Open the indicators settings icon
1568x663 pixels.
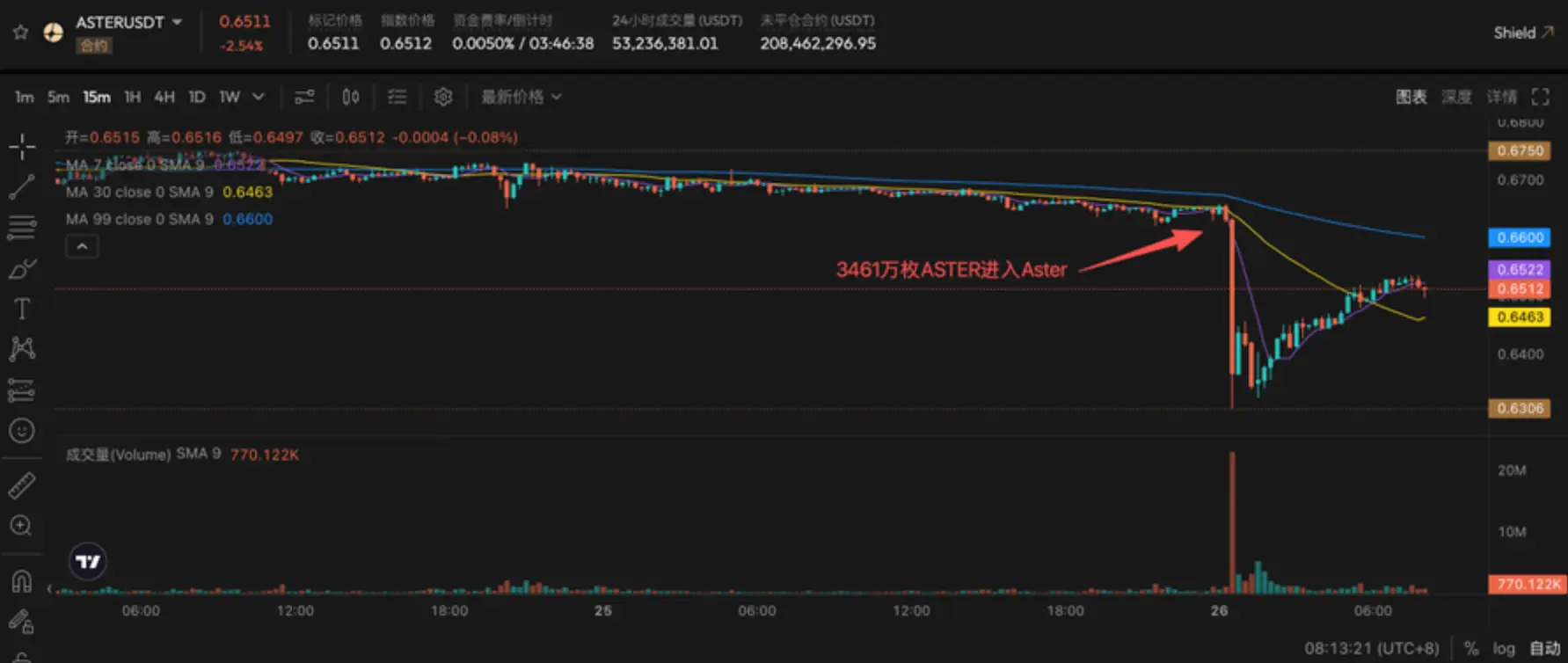coord(304,97)
